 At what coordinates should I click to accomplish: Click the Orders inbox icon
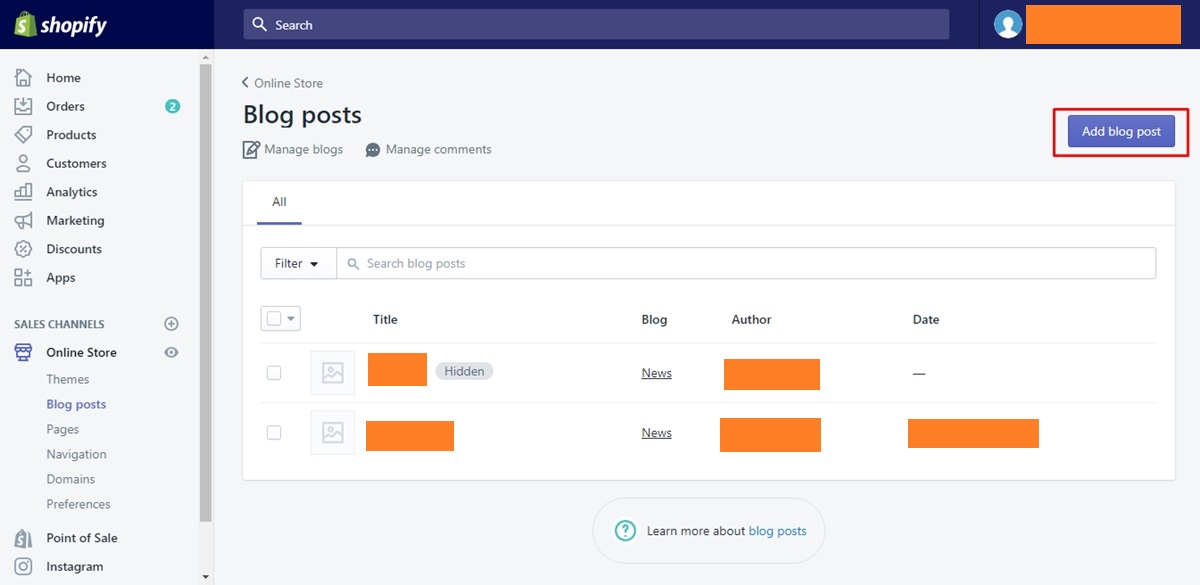(x=23, y=106)
